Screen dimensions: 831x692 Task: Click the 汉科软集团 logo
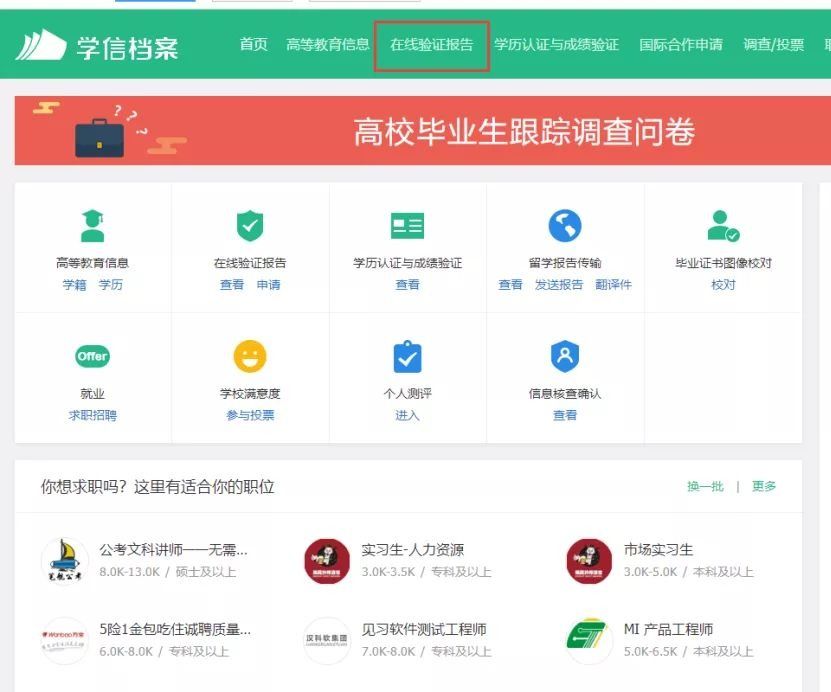327,641
